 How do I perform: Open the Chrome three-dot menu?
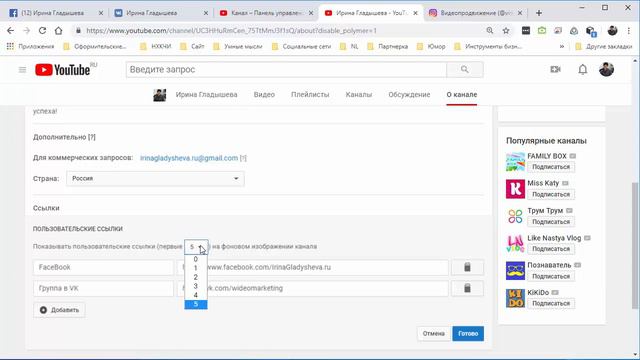629,31
